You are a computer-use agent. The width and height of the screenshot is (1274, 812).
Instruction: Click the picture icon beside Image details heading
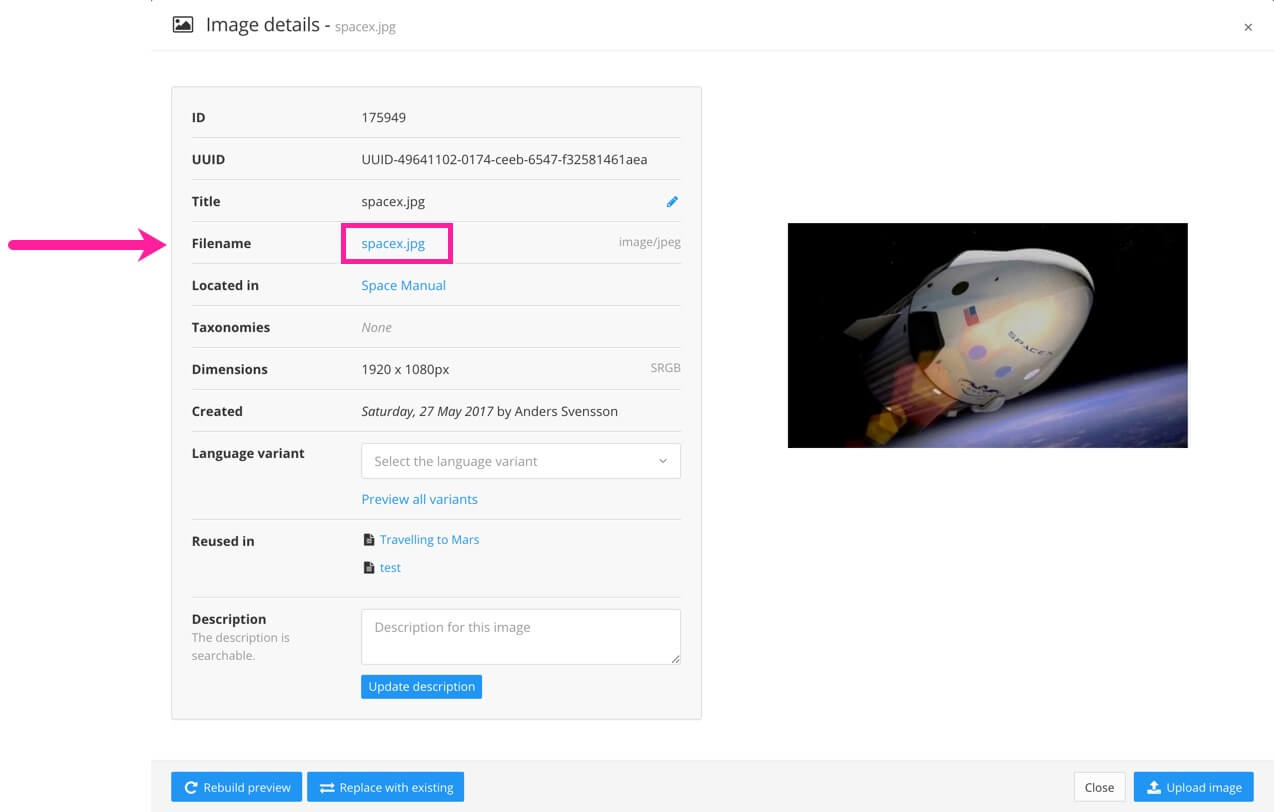(x=183, y=25)
